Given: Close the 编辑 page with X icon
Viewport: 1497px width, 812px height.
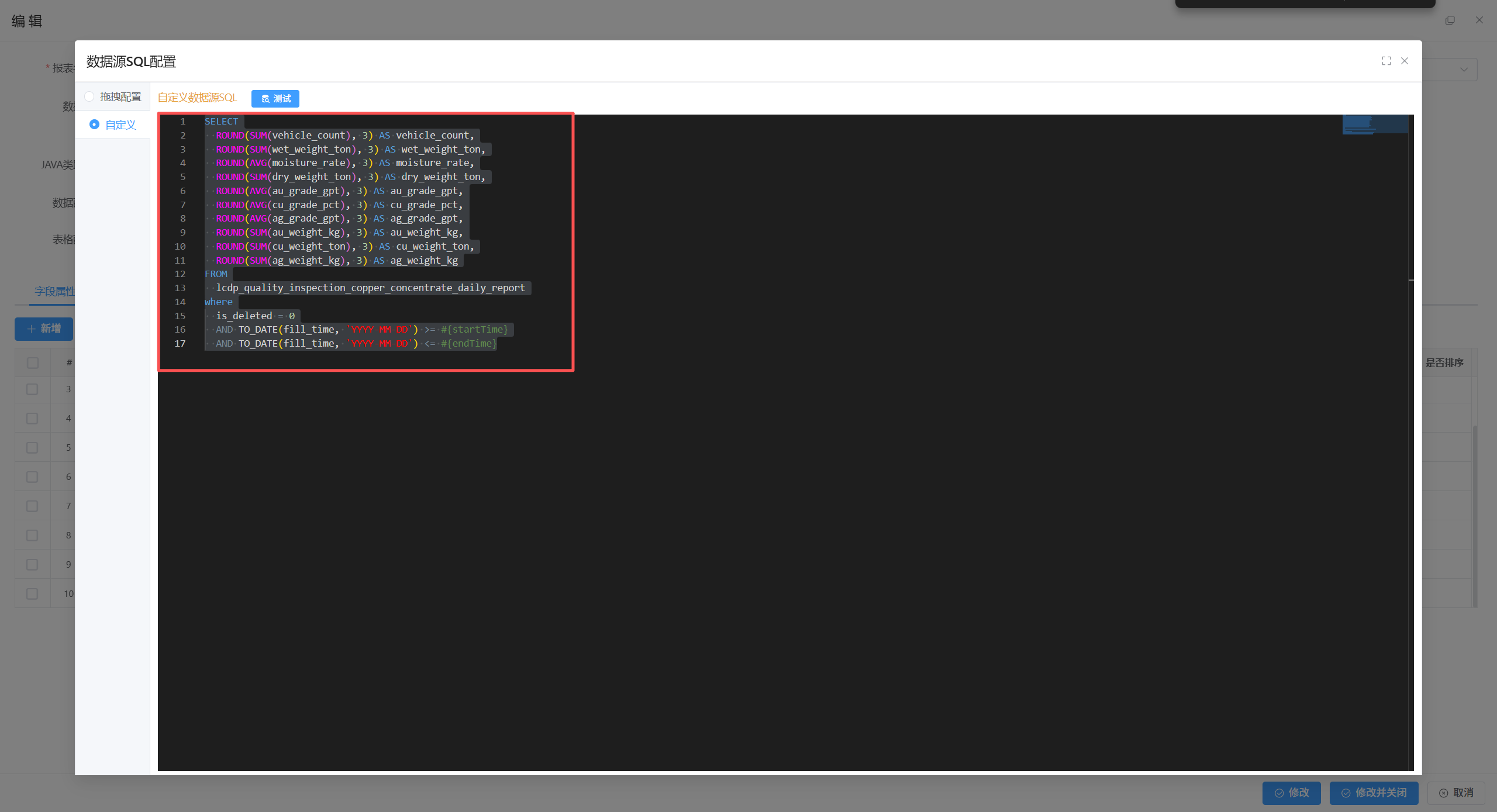Looking at the screenshot, I should pos(1479,20).
